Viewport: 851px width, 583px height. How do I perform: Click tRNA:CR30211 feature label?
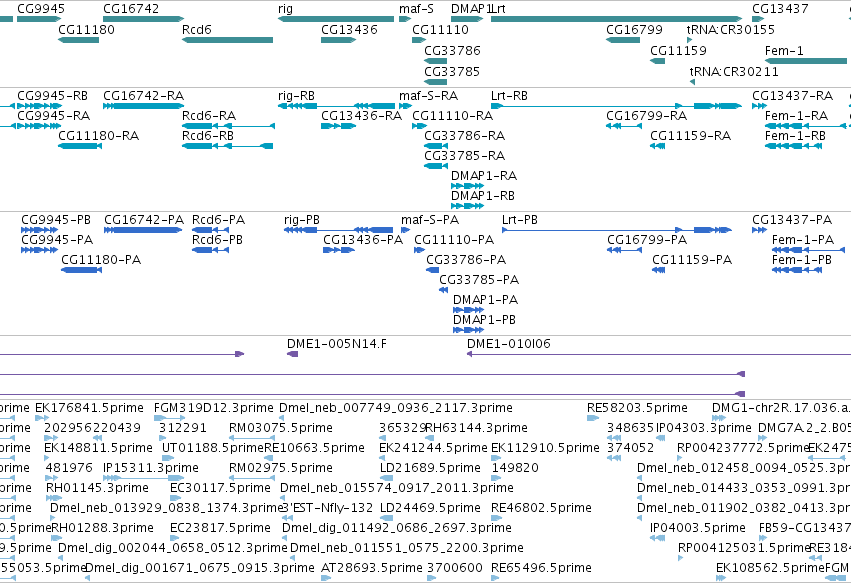coord(734,72)
